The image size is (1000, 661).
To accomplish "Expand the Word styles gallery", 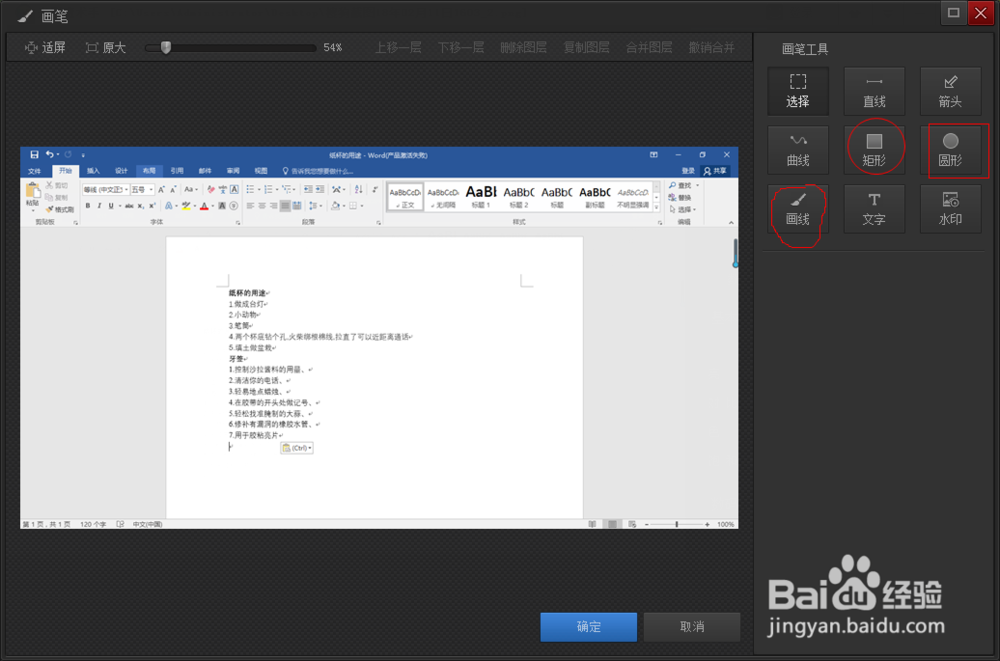I will [x=656, y=207].
